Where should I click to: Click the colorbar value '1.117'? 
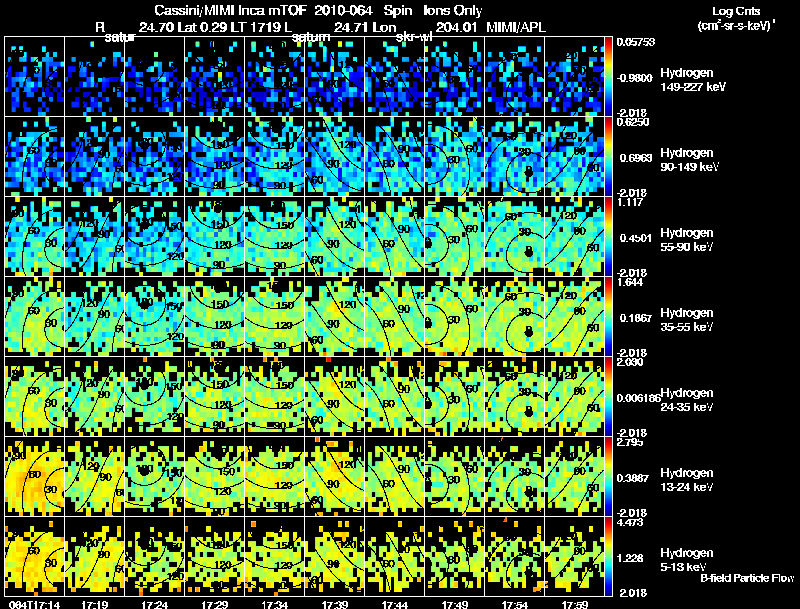coord(630,202)
